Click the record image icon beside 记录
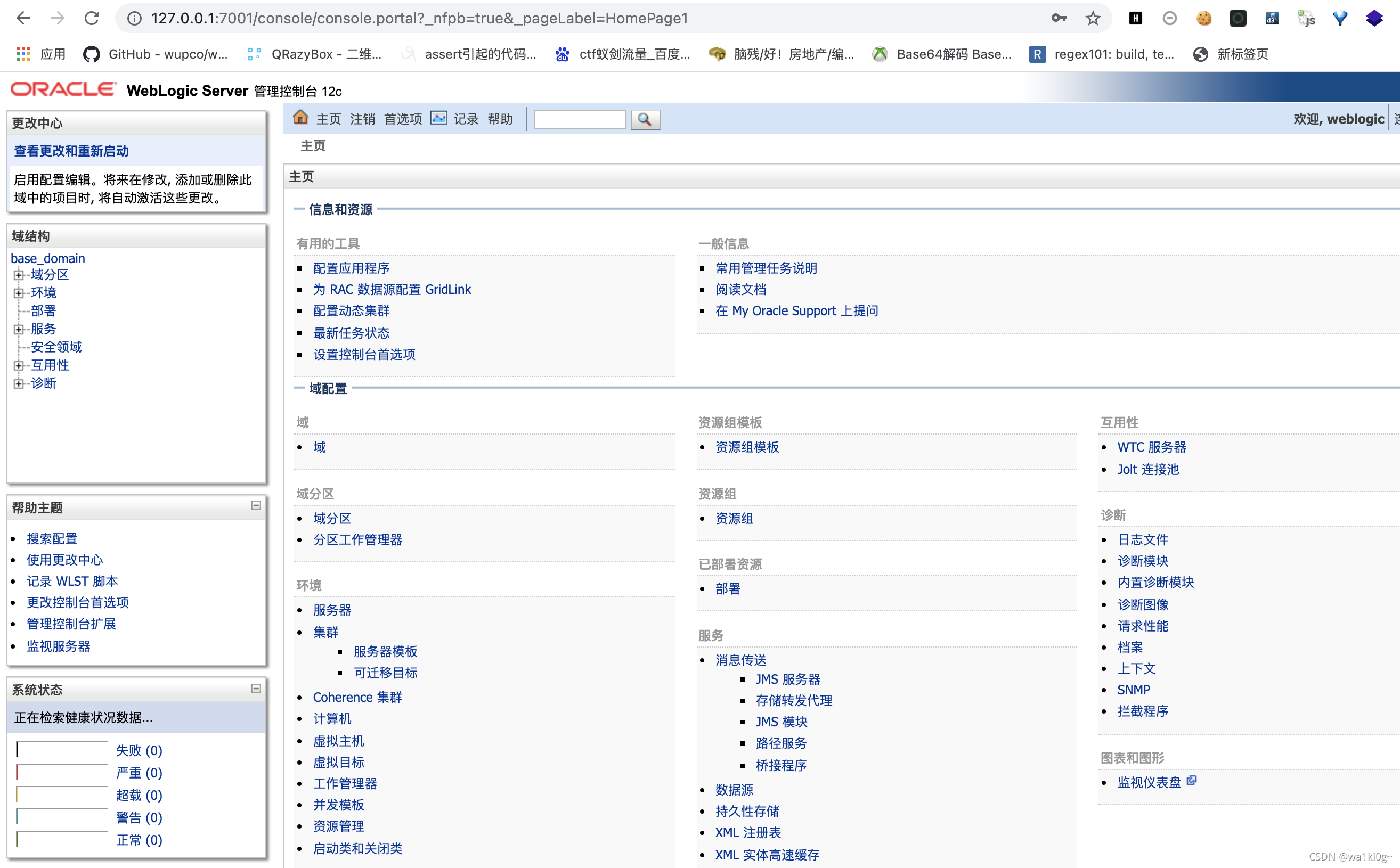Image resolution: width=1400 pixels, height=868 pixels. pyautogui.click(x=439, y=118)
